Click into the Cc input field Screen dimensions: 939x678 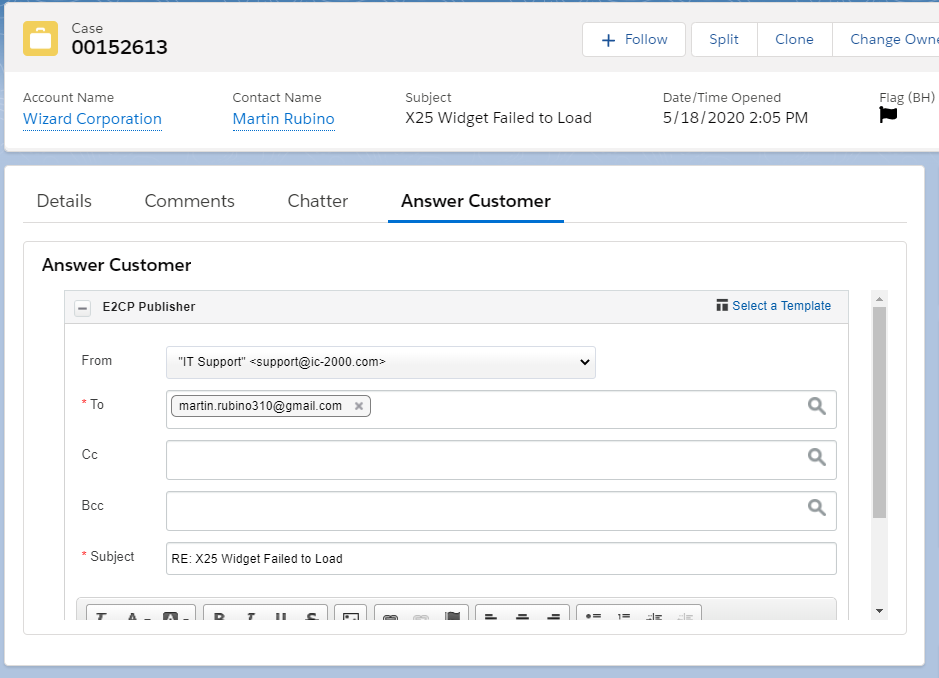501,460
